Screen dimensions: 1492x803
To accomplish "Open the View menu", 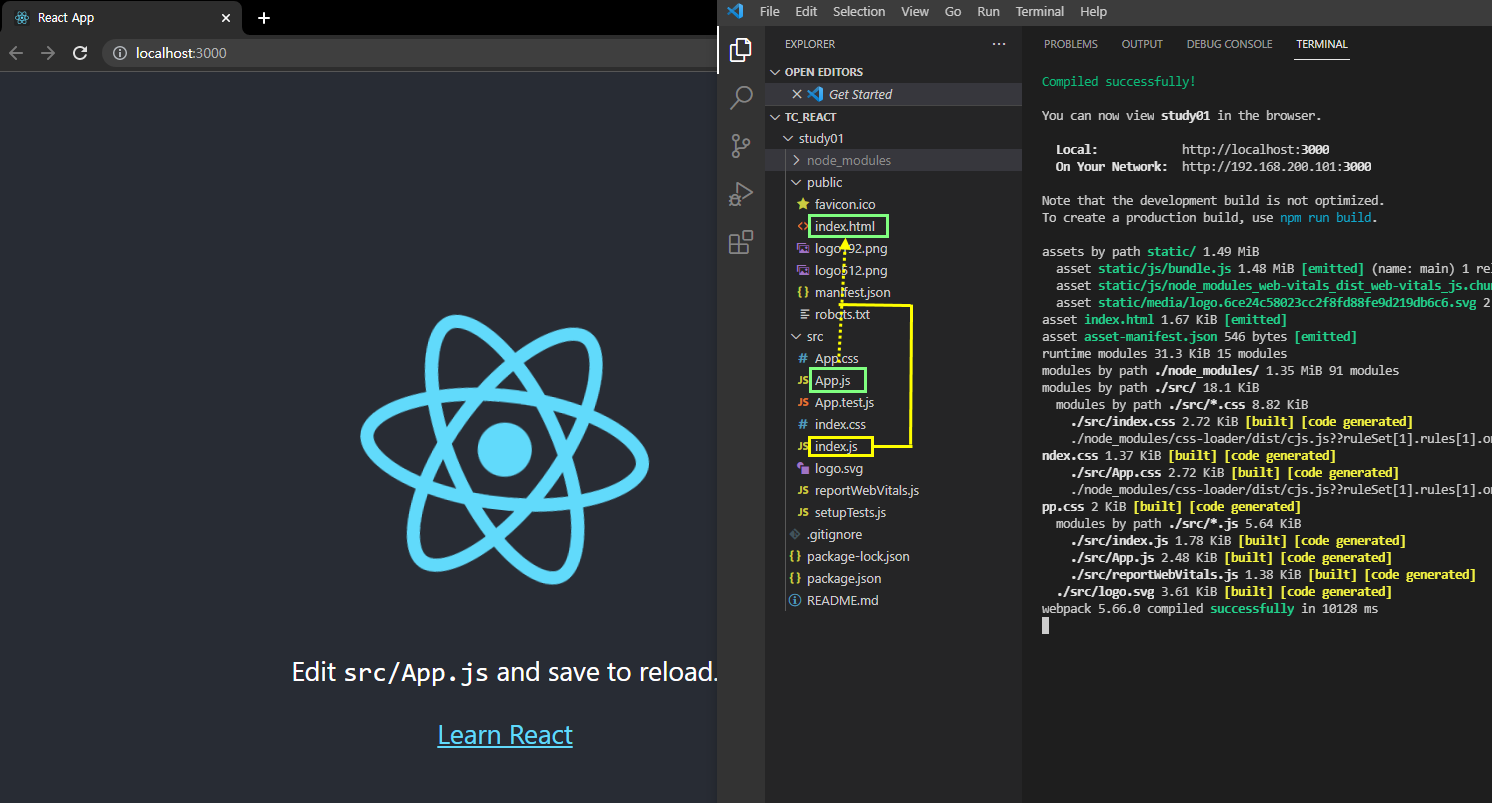I will [915, 11].
